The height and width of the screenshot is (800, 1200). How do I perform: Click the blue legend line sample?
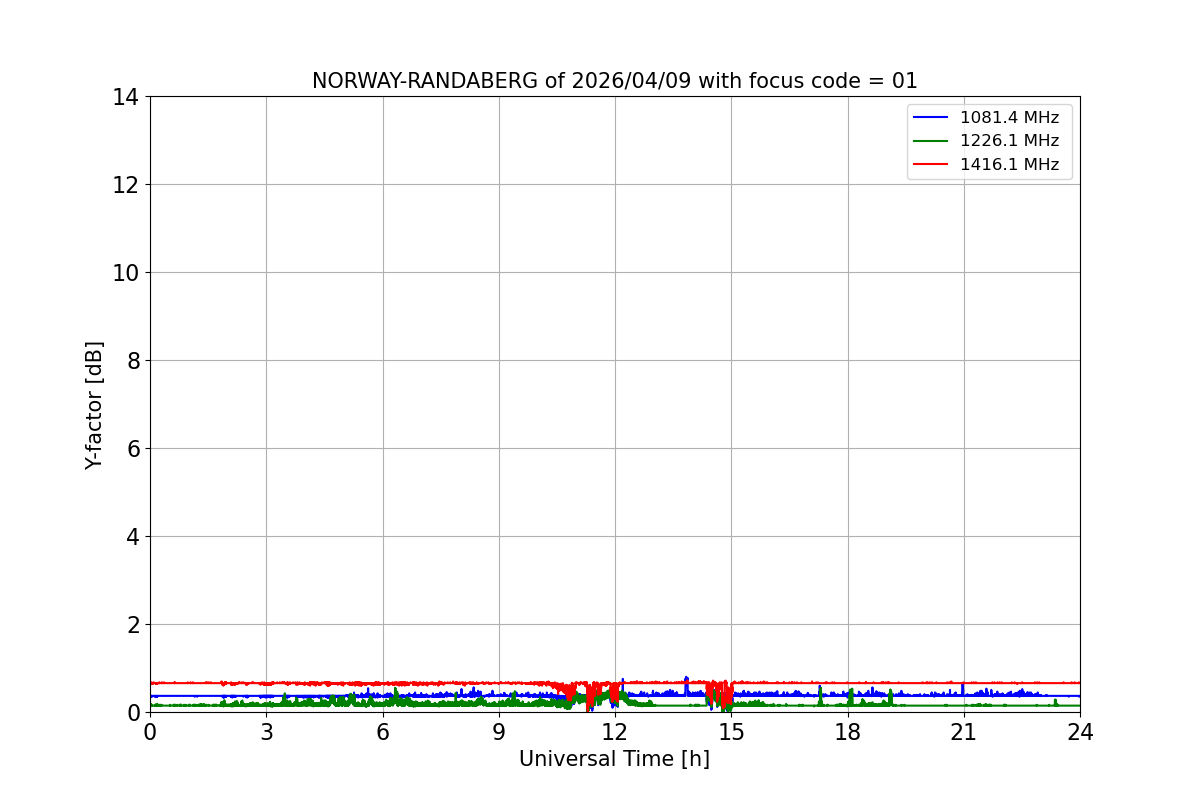click(932, 118)
